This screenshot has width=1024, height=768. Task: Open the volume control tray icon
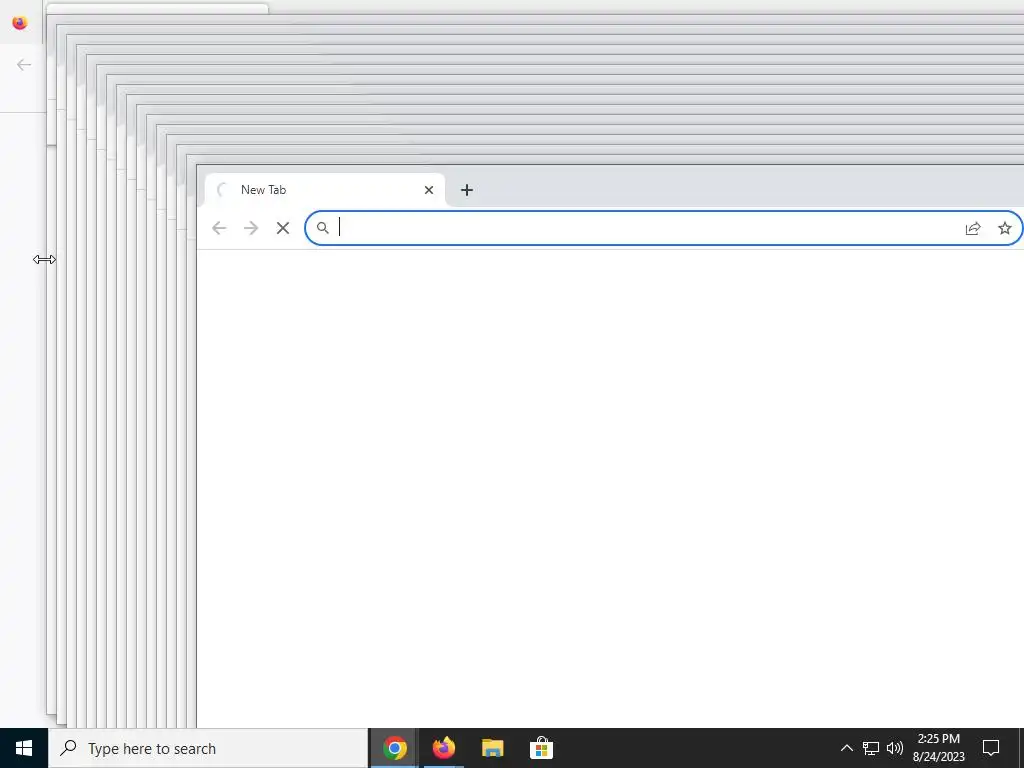pos(895,748)
